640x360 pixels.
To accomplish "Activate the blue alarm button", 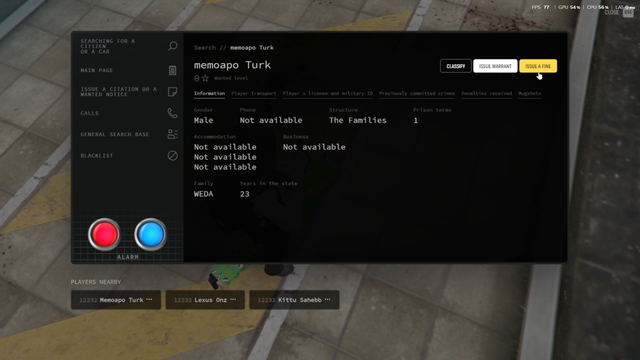I will (150, 234).
